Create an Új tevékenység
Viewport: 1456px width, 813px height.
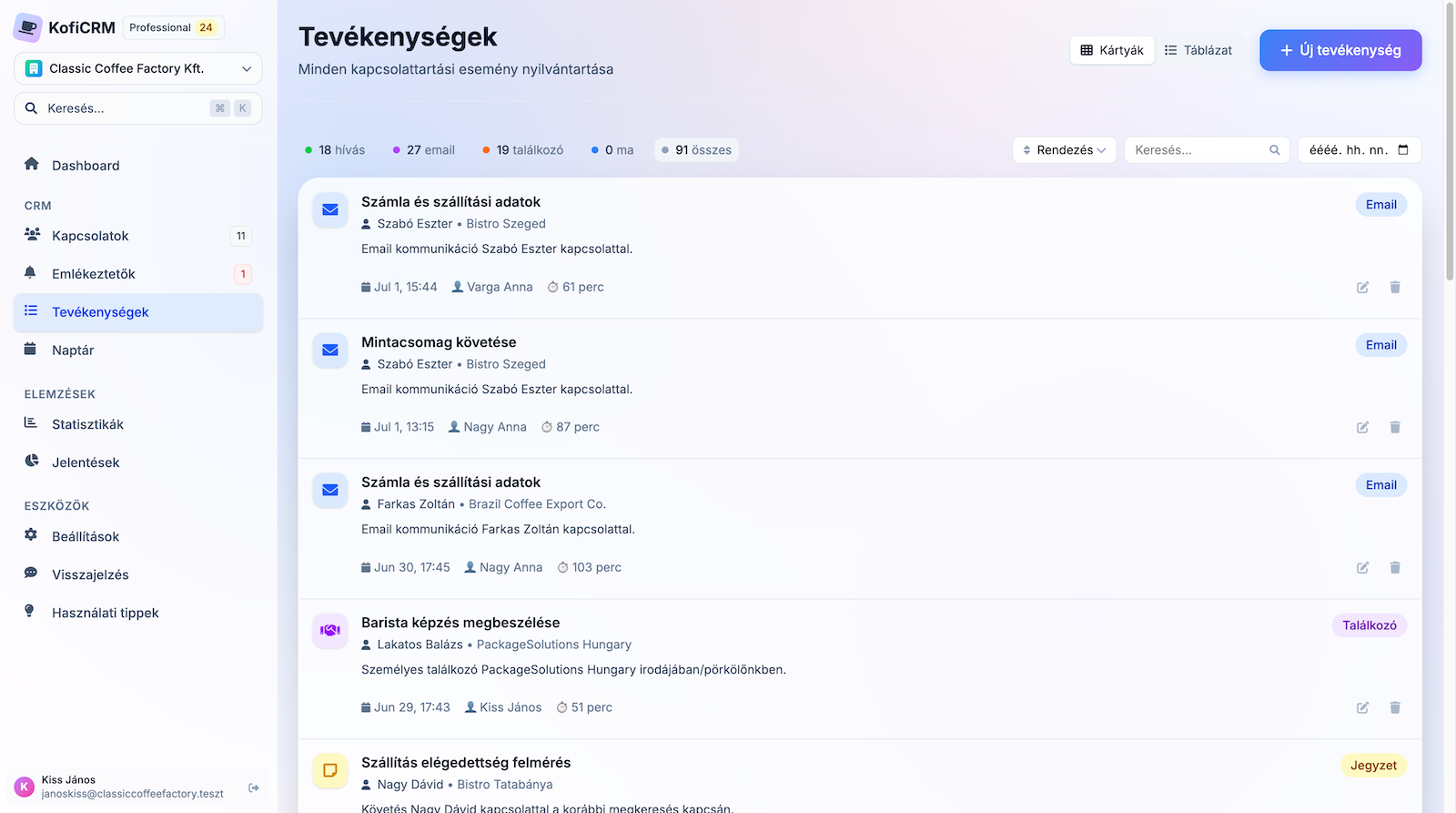[1340, 50]
